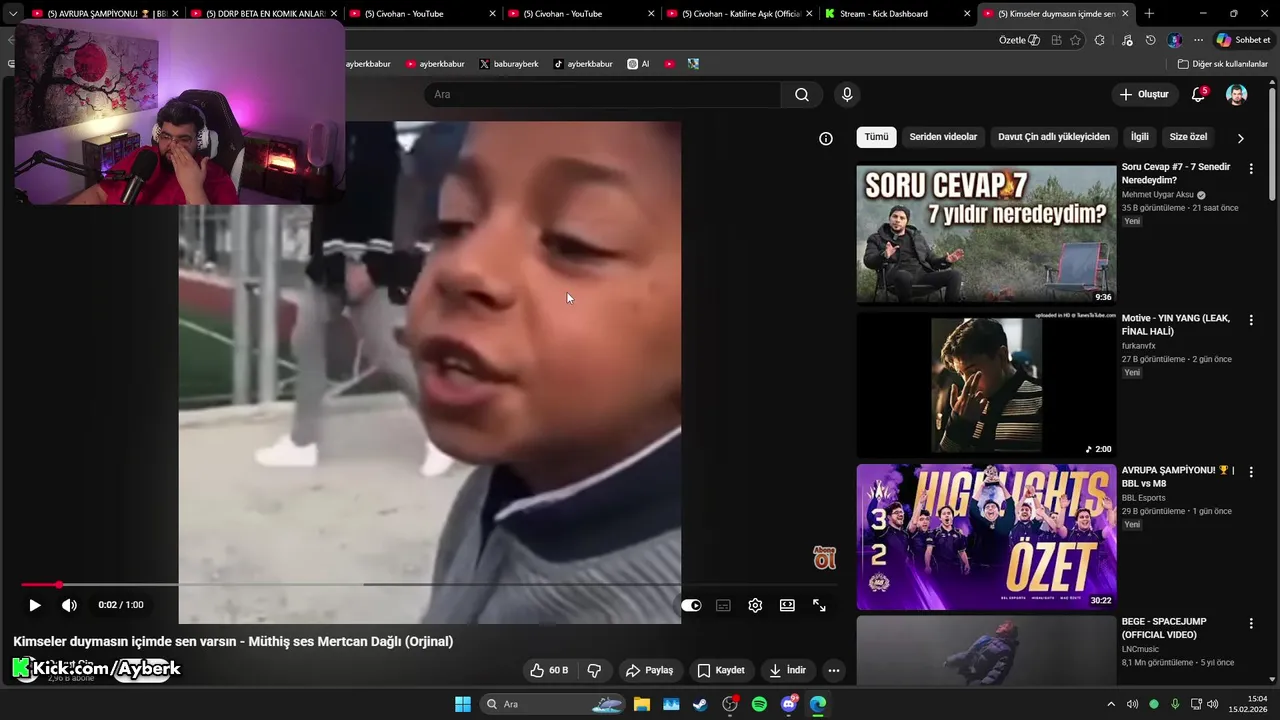Open Sohbet et Copilot chat

(x=1243, y=40)
